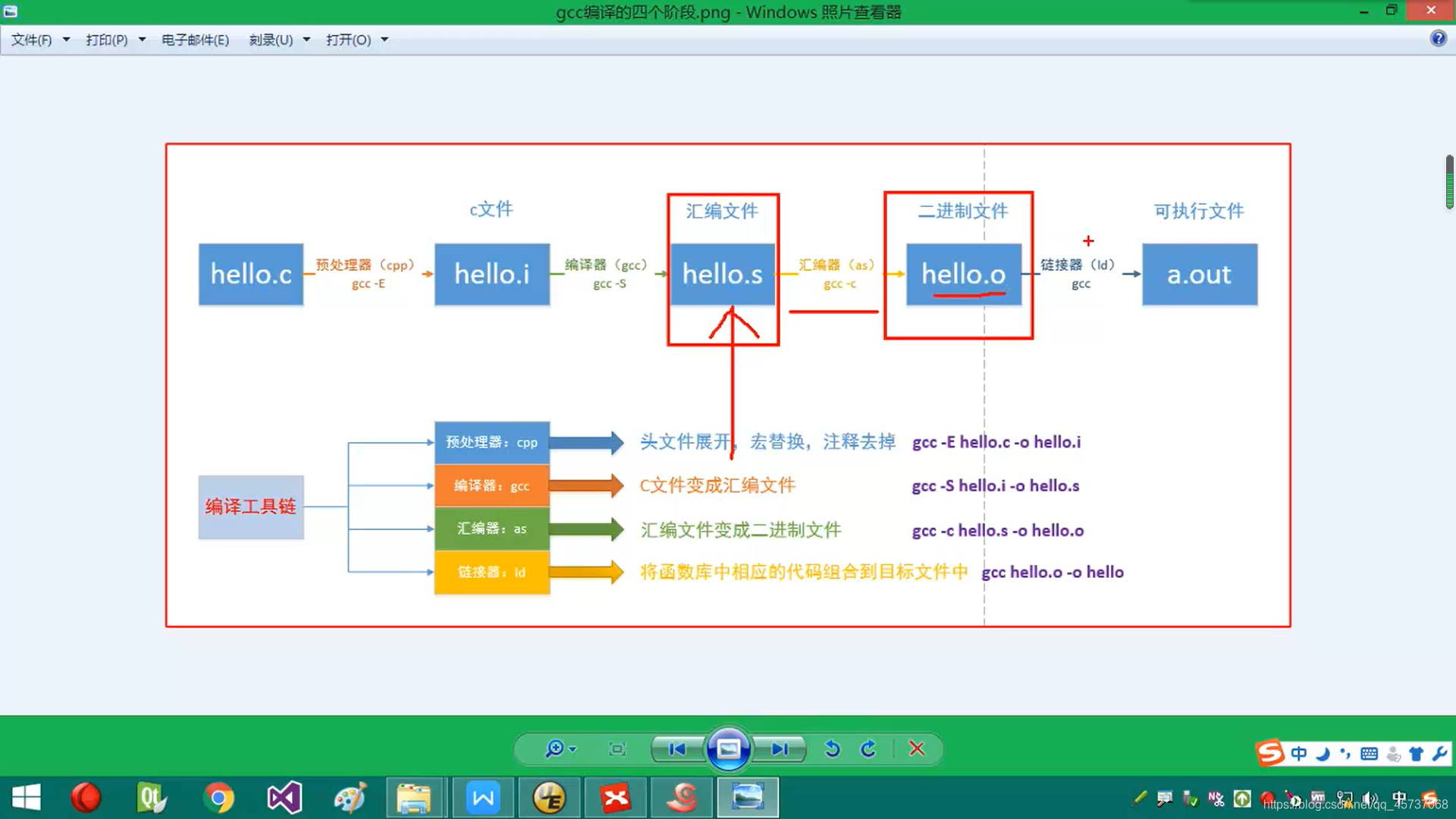Open the yellow E editor on taskbar

click(x=549, y=798)
